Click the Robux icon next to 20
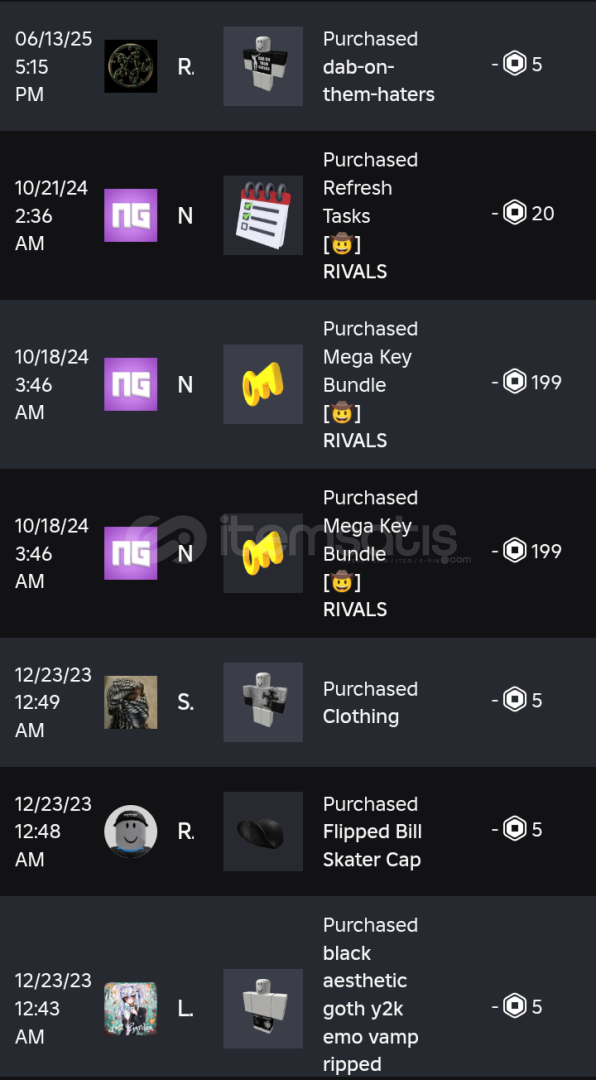Viewport: 596px width, 1080px height. point(515,213)
